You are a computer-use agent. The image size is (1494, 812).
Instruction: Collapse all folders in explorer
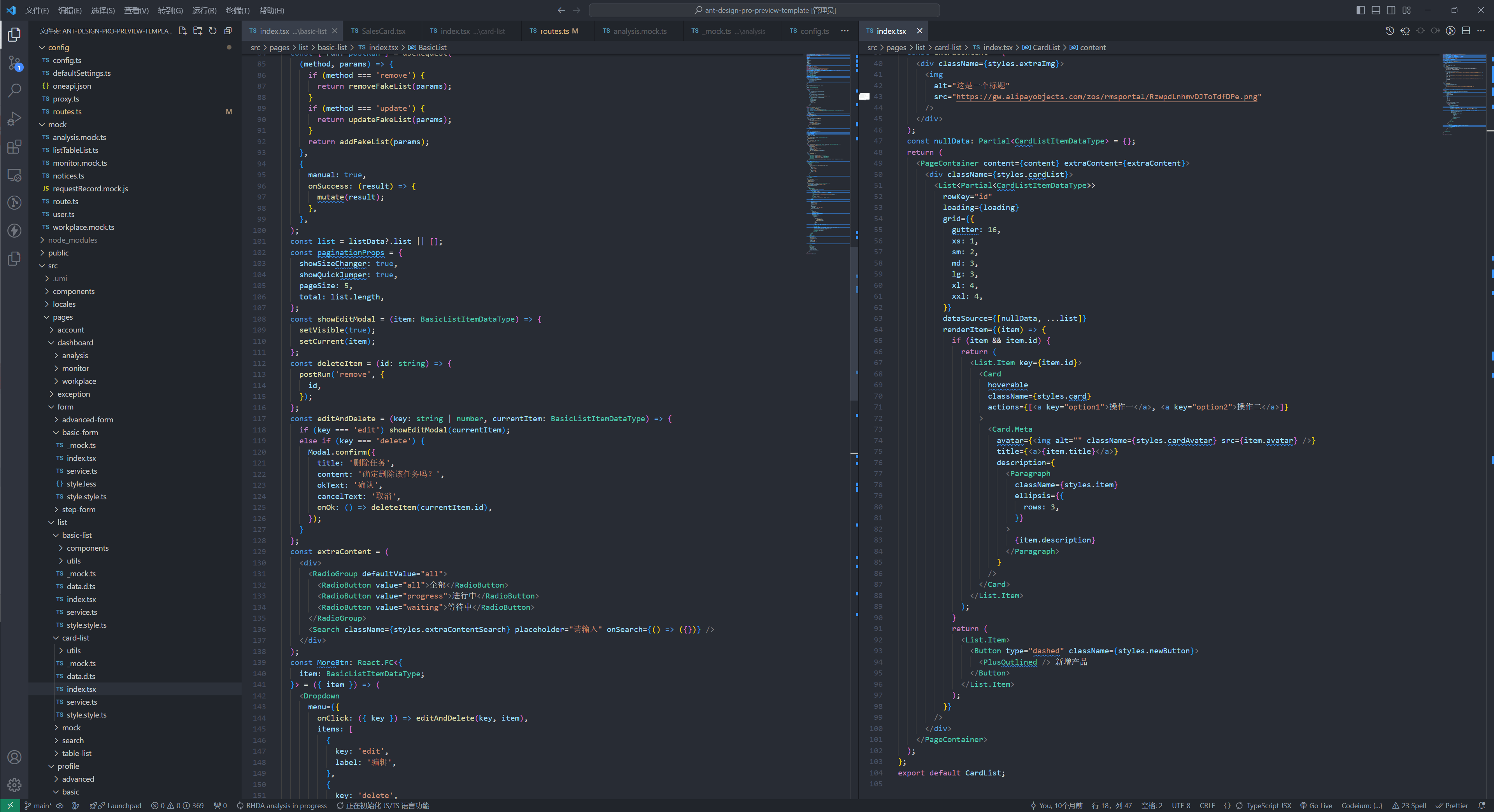click(228, 31)
